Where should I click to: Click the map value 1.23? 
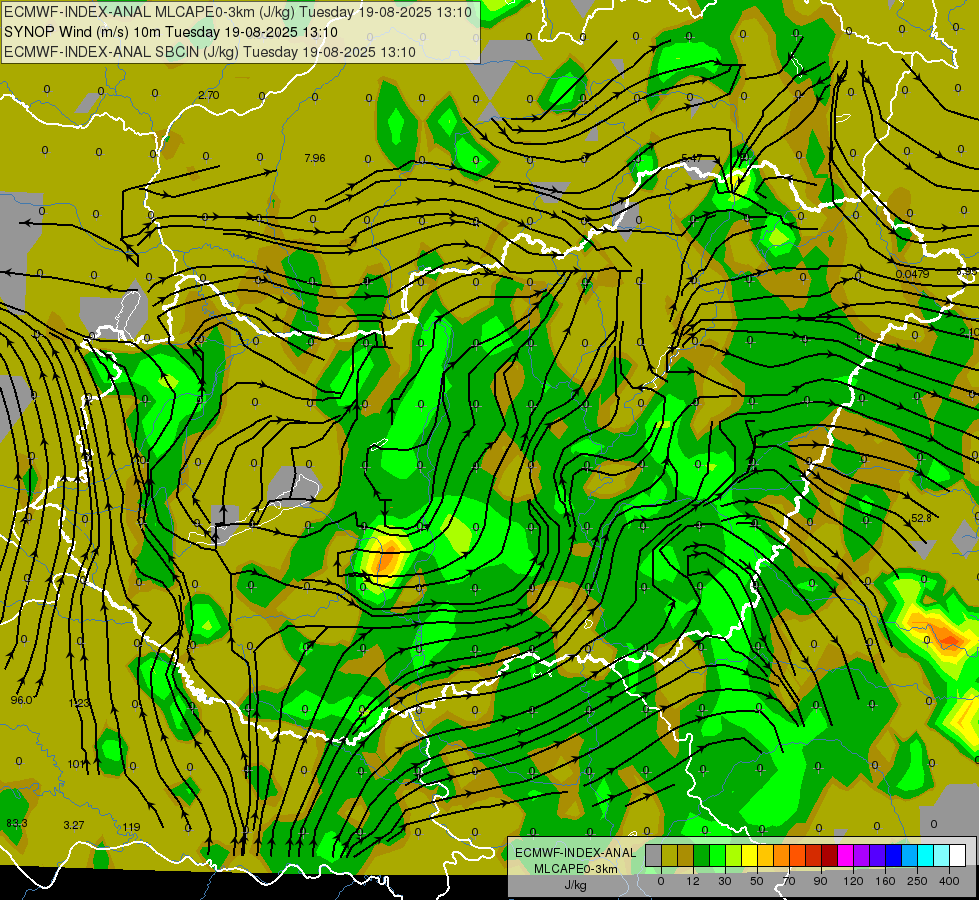79,703
